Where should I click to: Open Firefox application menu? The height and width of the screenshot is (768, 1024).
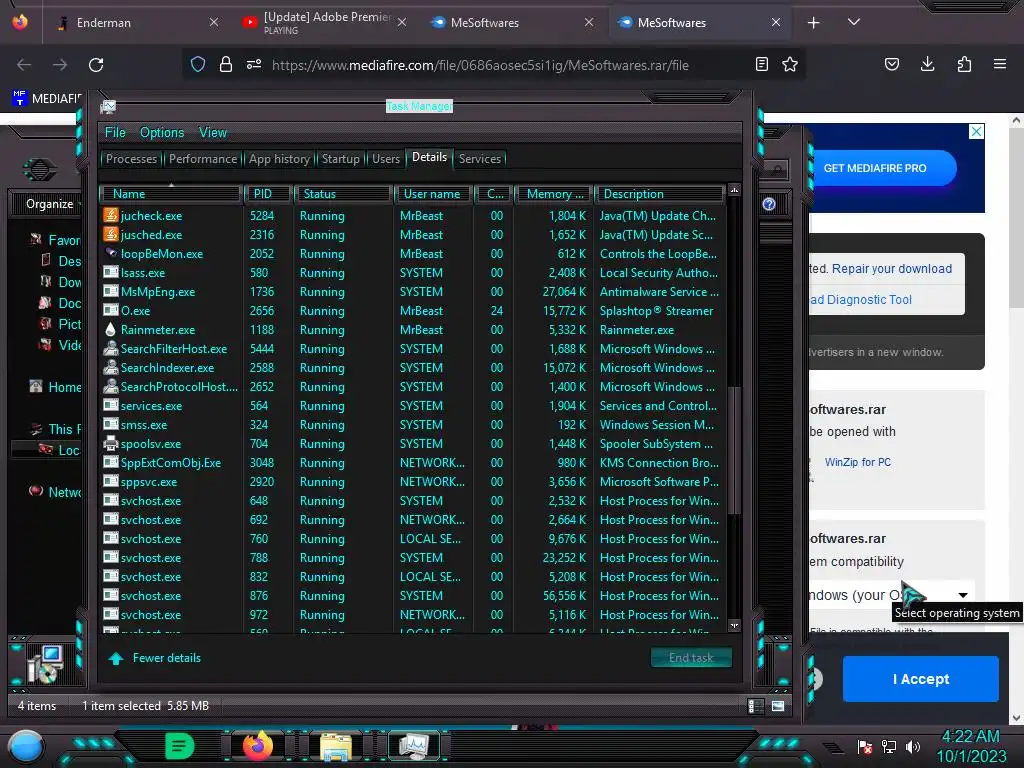click(x=1000, y=64)
